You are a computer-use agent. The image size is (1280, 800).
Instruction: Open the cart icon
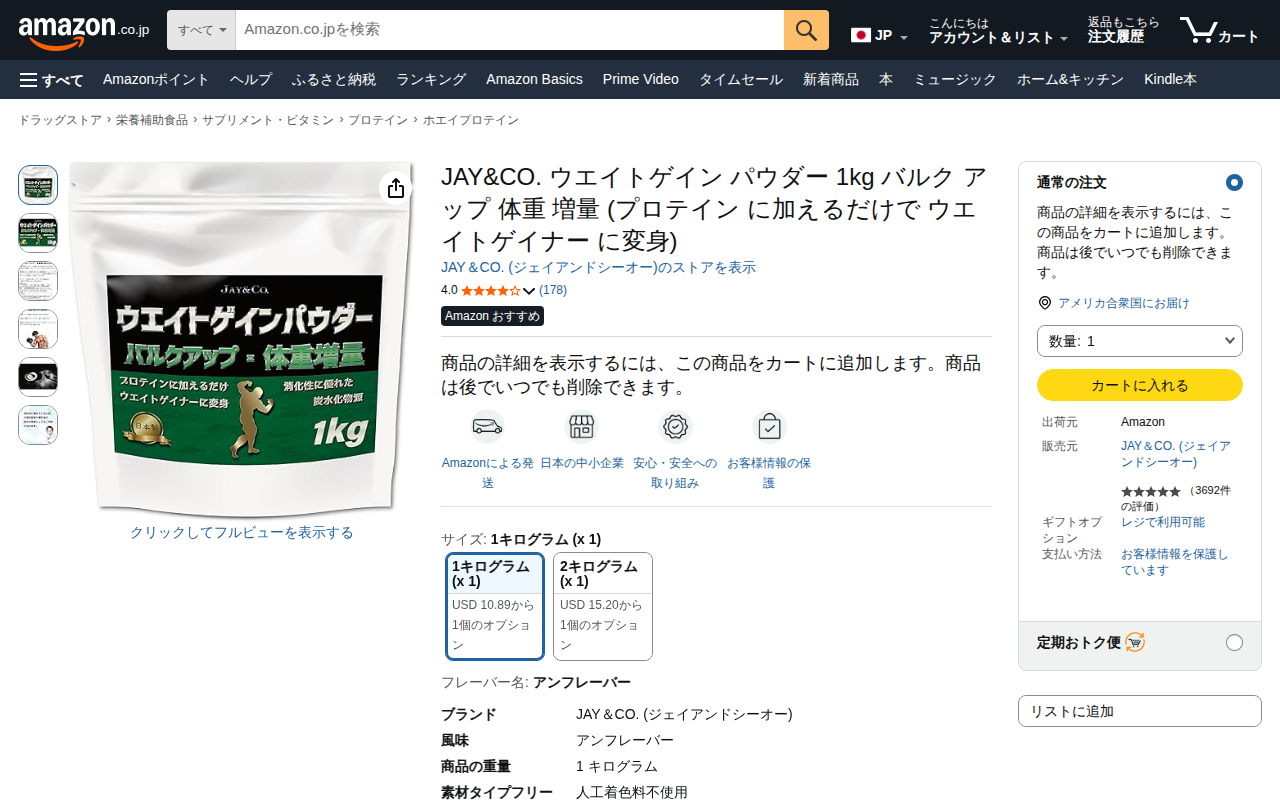click(x=1219, y=30)
